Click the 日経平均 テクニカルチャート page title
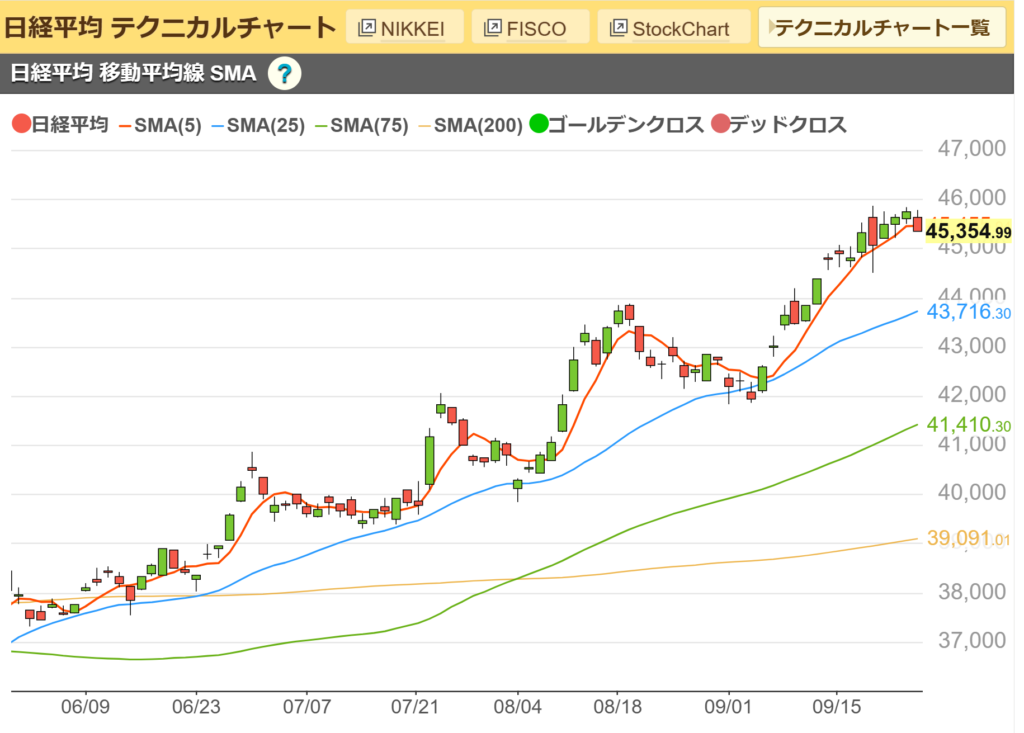 click(x=168, y=28)
